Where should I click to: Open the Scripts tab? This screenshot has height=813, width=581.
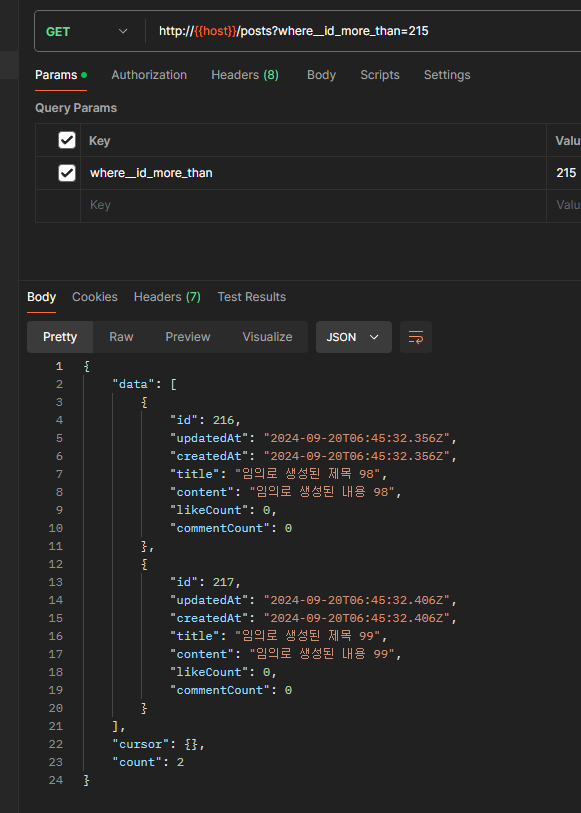pos(380,75)
